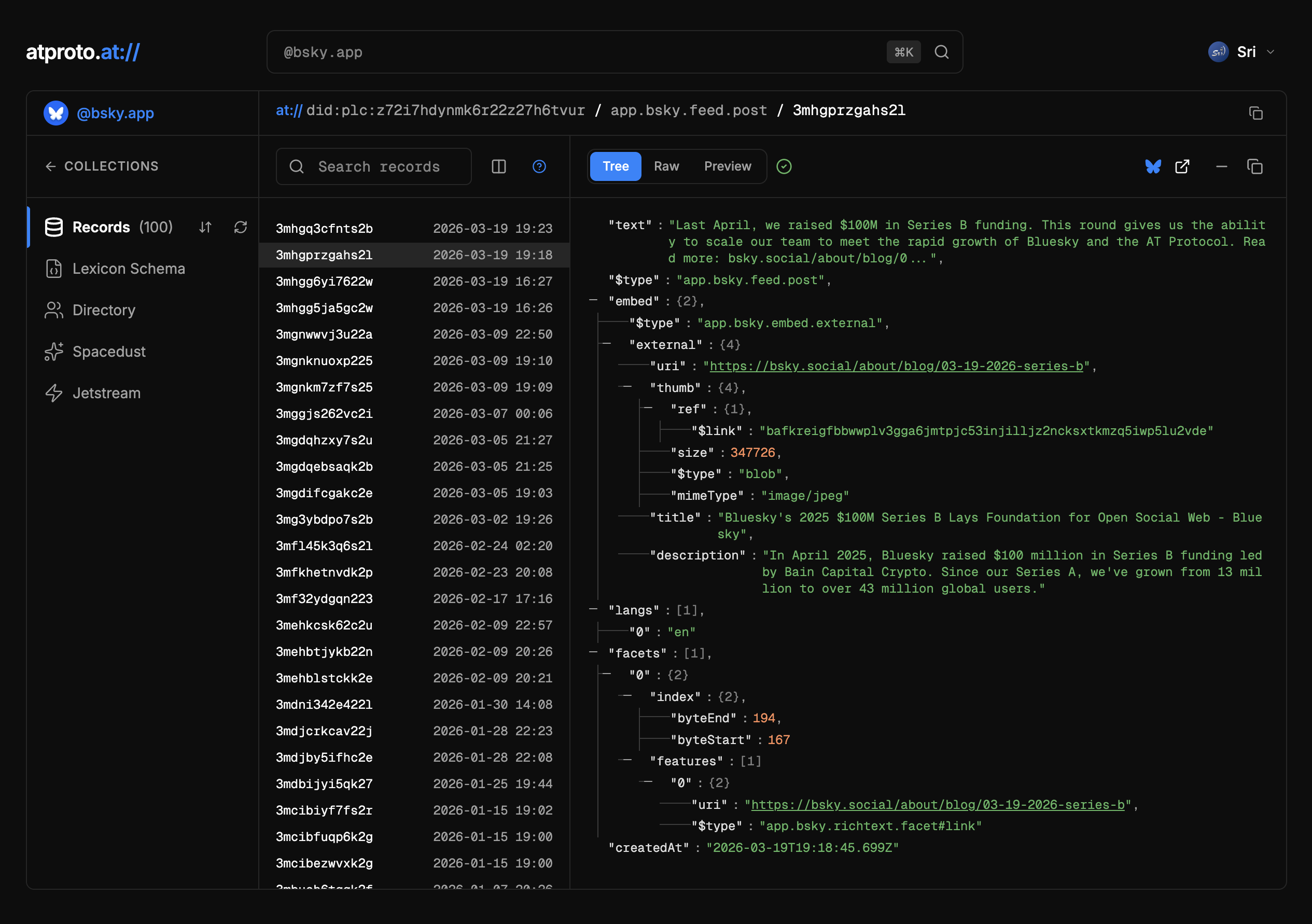Switch to the Raw tab
Viewport: 1312px width, 924px height.
click(666, 166)
